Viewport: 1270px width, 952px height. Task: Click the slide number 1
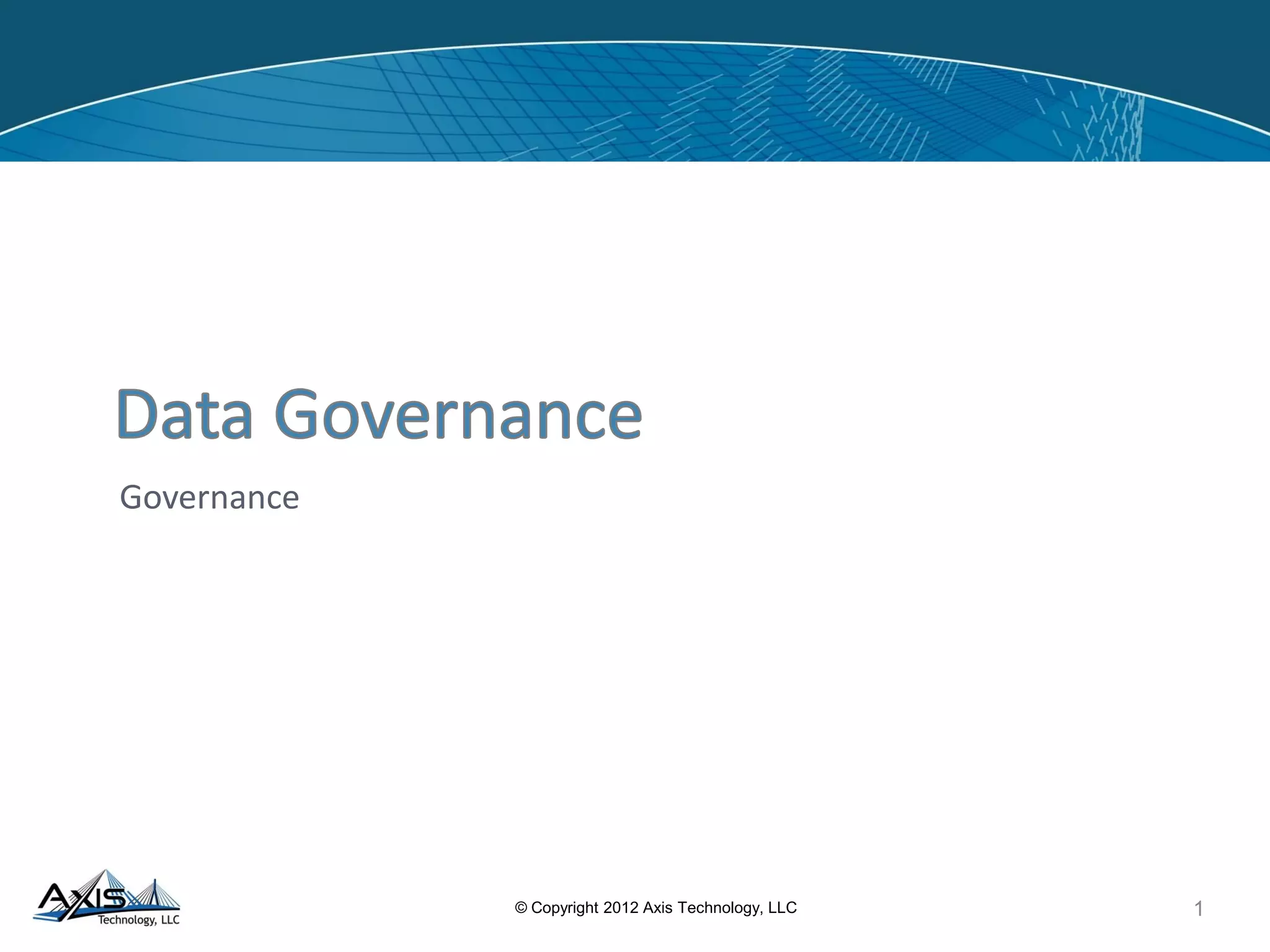coord(1199,909)
